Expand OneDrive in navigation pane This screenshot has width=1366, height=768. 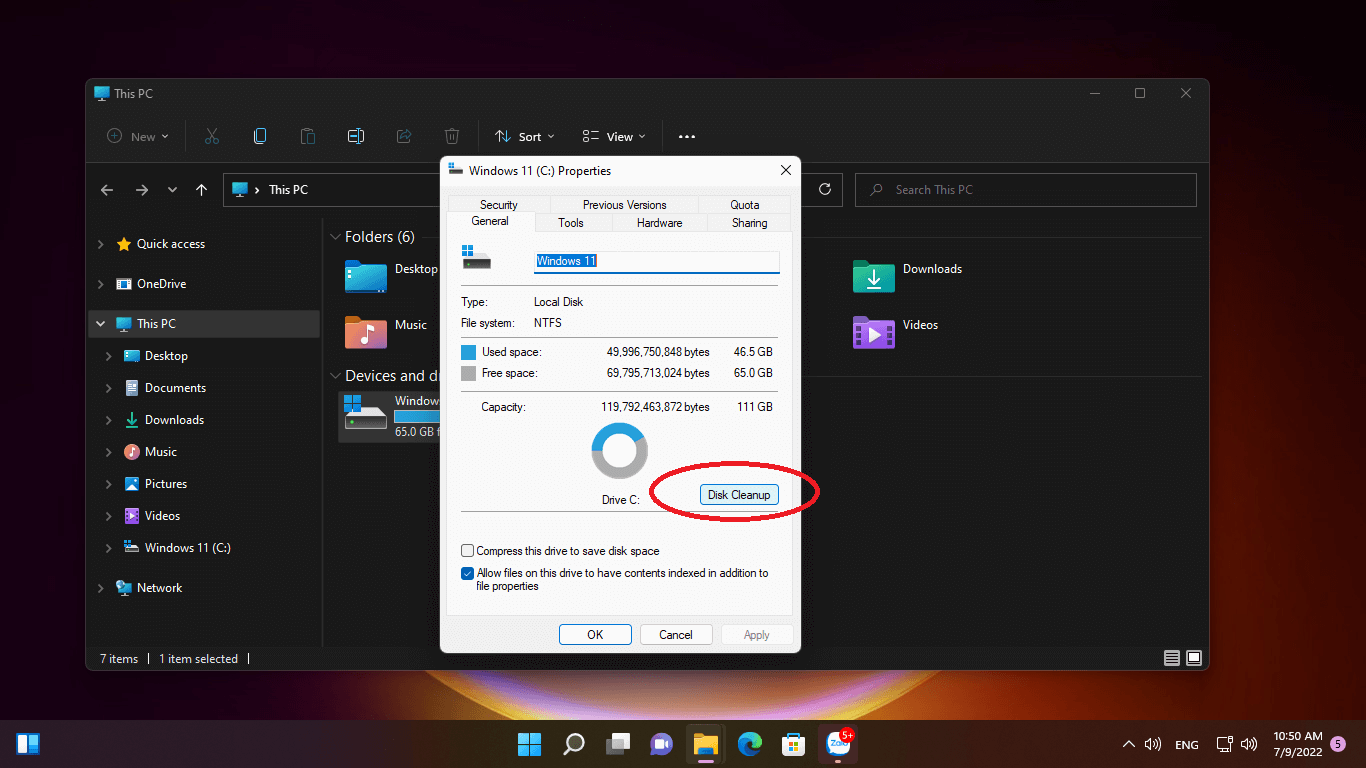(x=100, y=284)
